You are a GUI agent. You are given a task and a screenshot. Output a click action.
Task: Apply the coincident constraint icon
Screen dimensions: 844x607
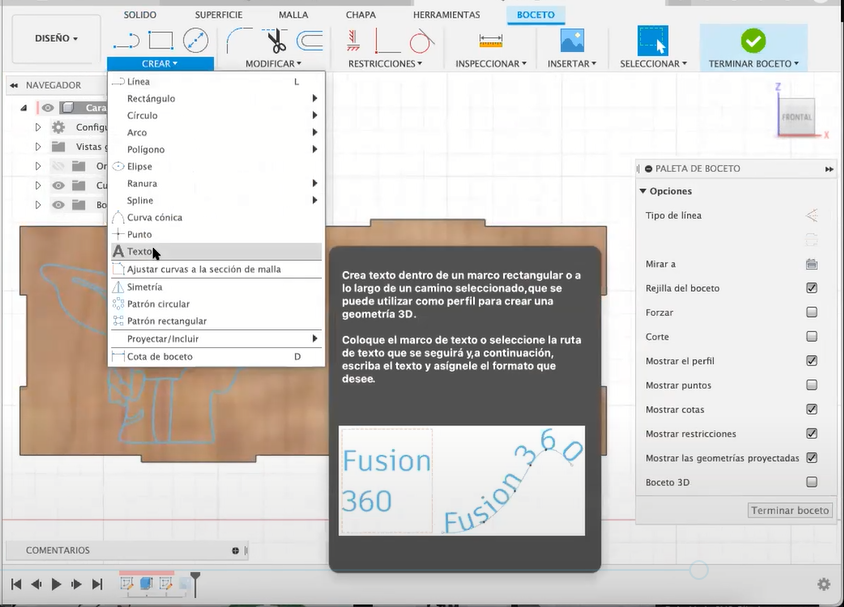pyautogui.click(x=353, y=41)
